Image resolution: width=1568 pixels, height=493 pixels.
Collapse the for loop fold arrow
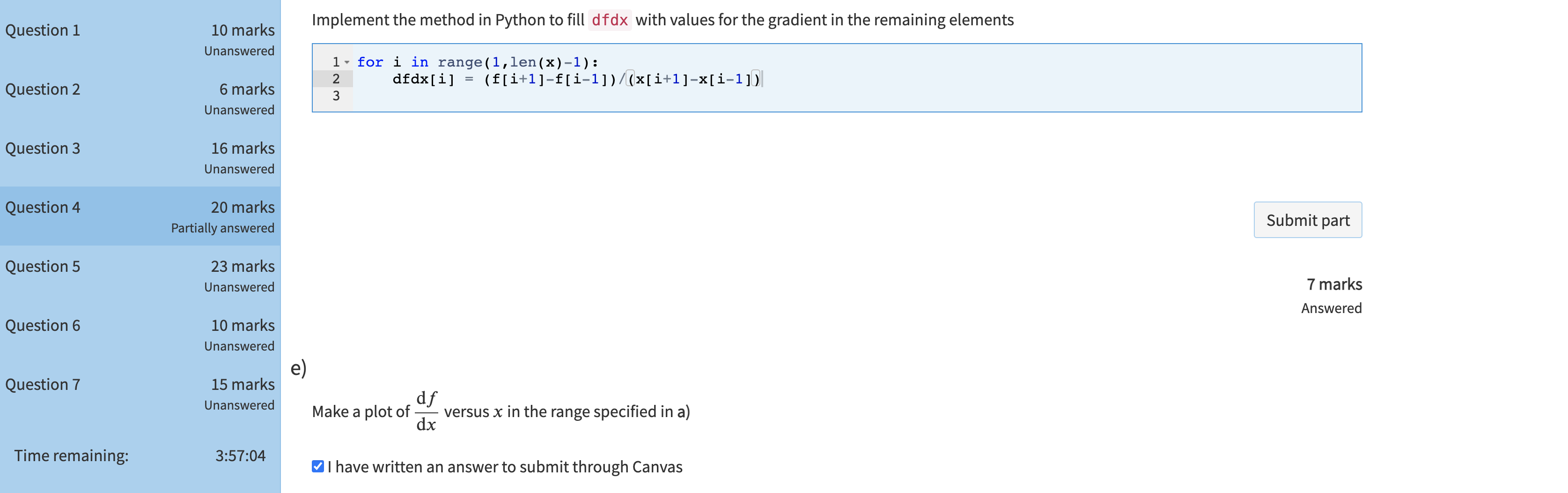[347, 62]
